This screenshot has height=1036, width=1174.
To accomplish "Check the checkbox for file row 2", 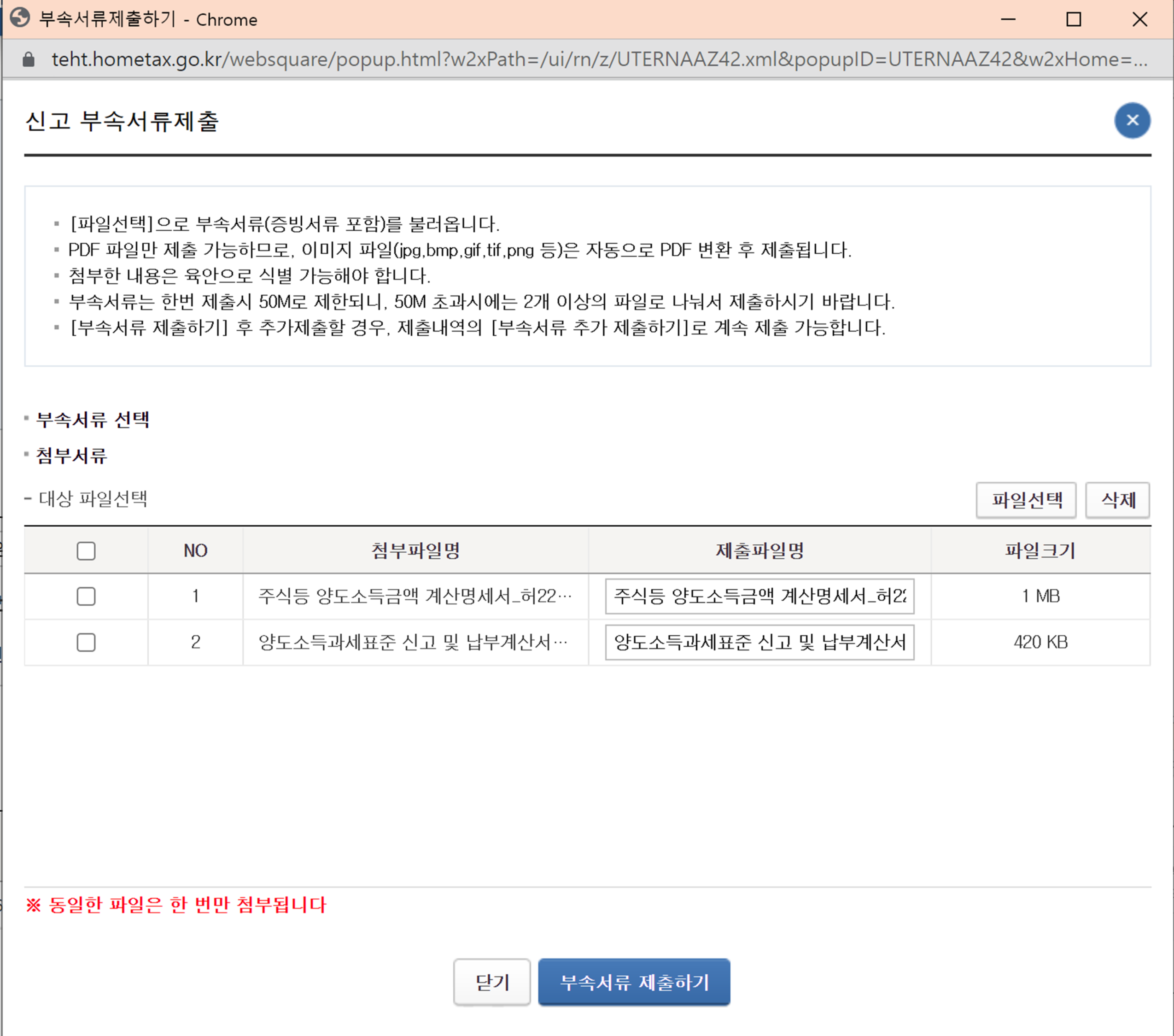I will click(86, 642).
